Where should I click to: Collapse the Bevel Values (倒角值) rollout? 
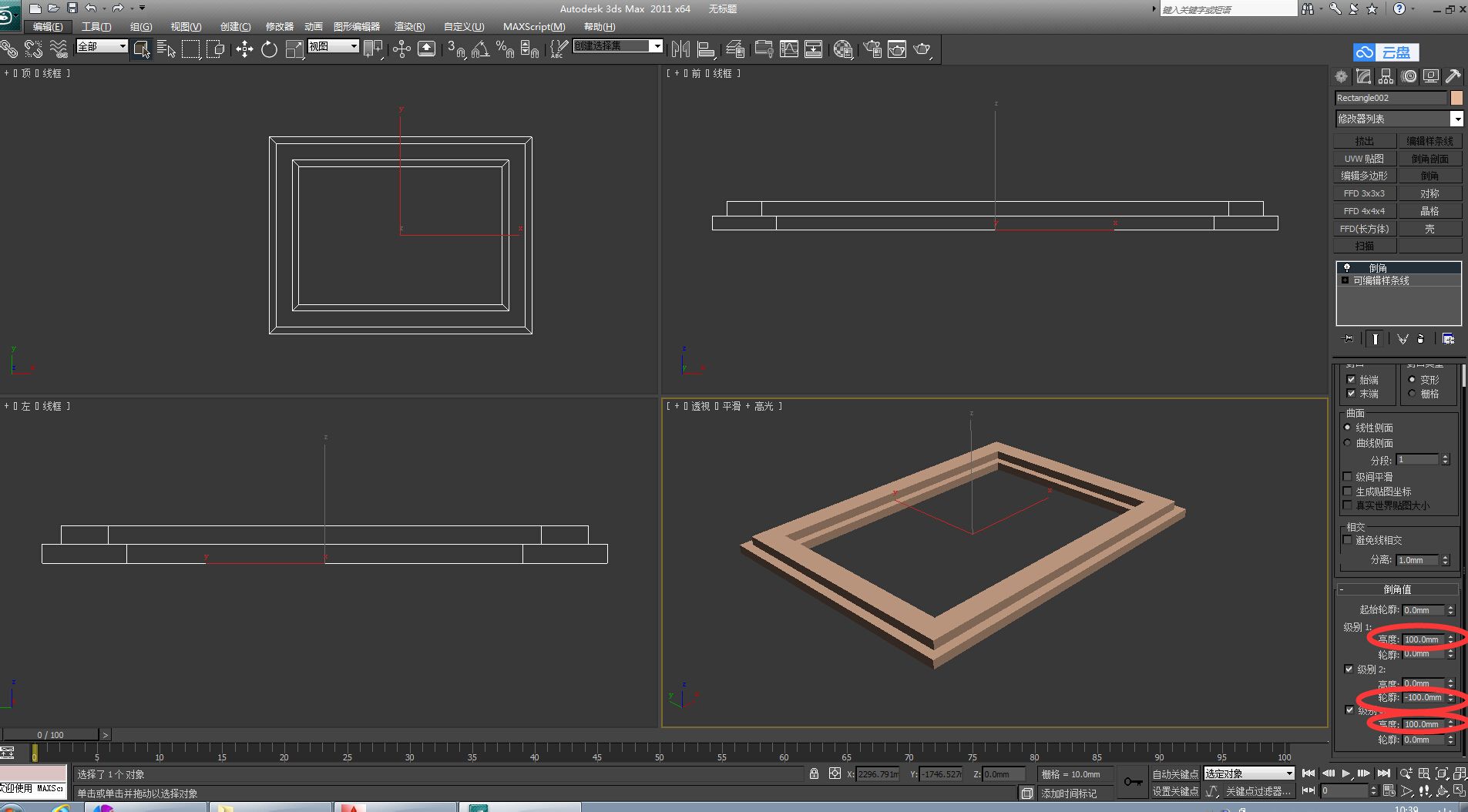[x=1397, y=589]
